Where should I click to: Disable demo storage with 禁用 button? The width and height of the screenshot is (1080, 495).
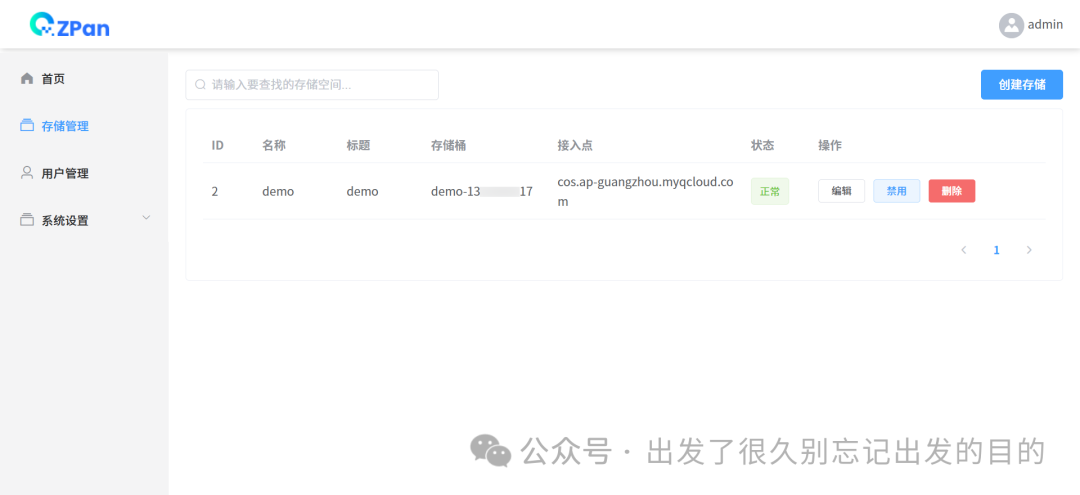coord(896,191)
